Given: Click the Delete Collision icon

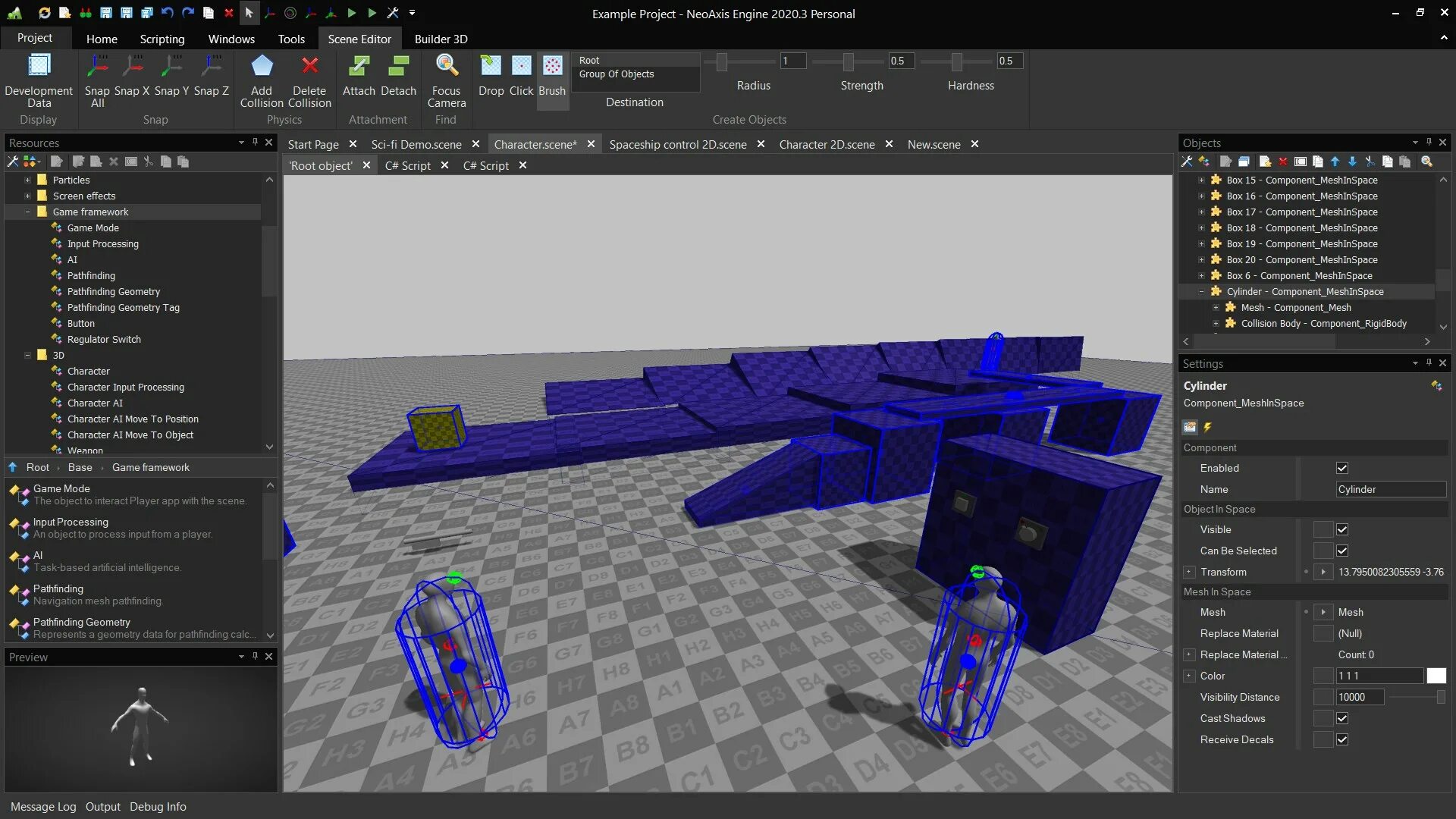Looking at the screenshot, I should click(x=309, y=67).
